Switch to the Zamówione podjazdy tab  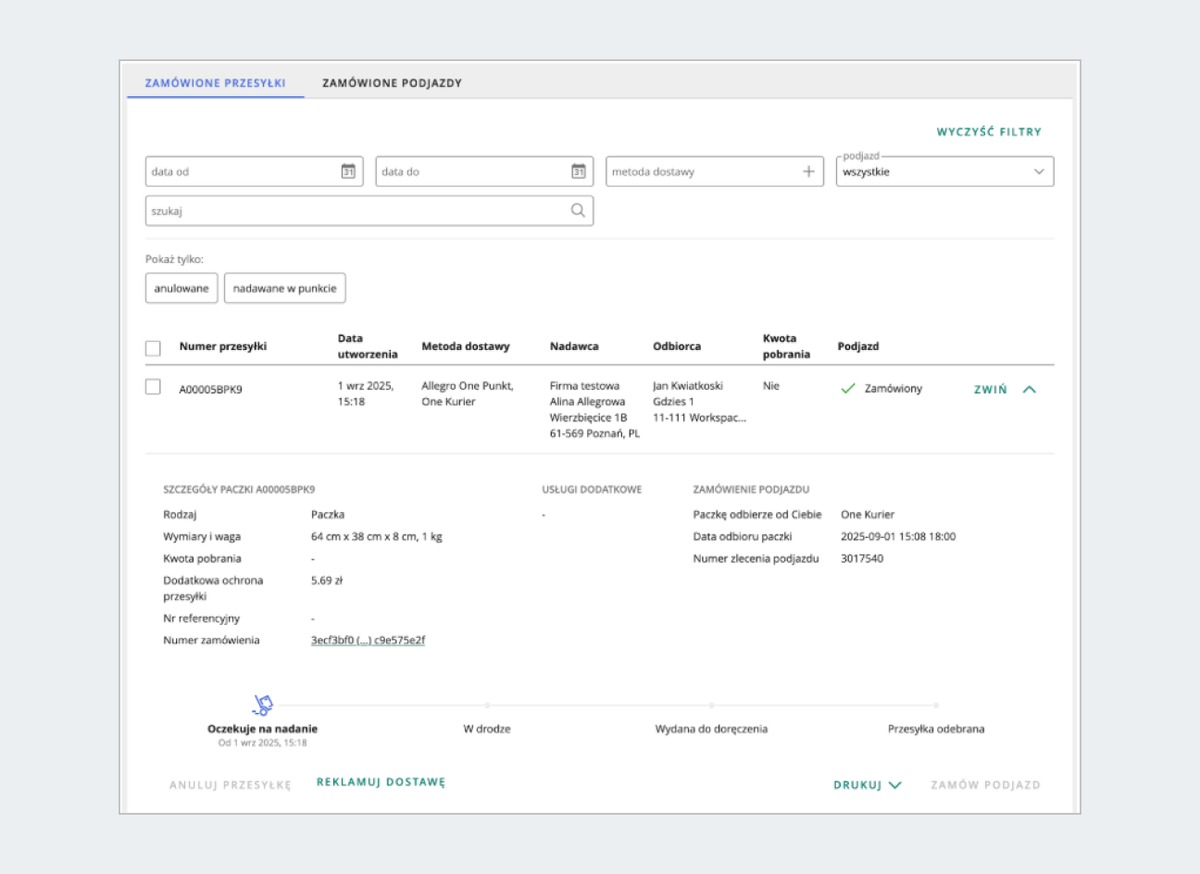click(392, 83)
